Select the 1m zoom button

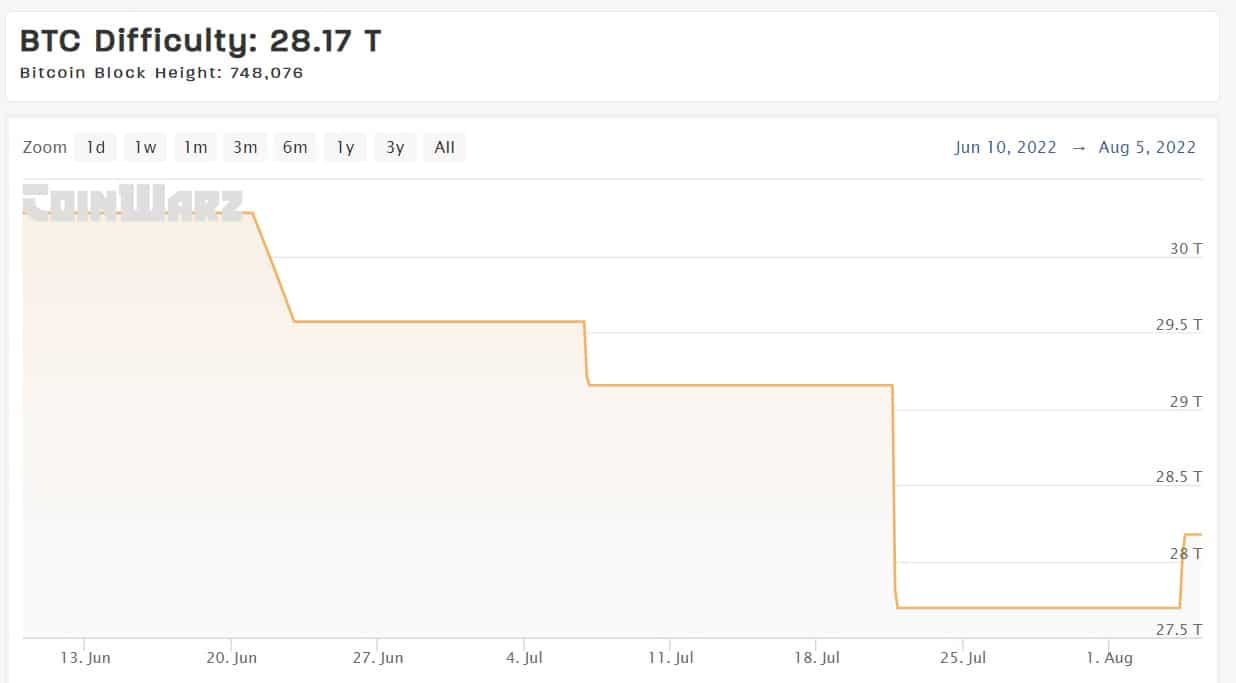[x=195, y=147]
